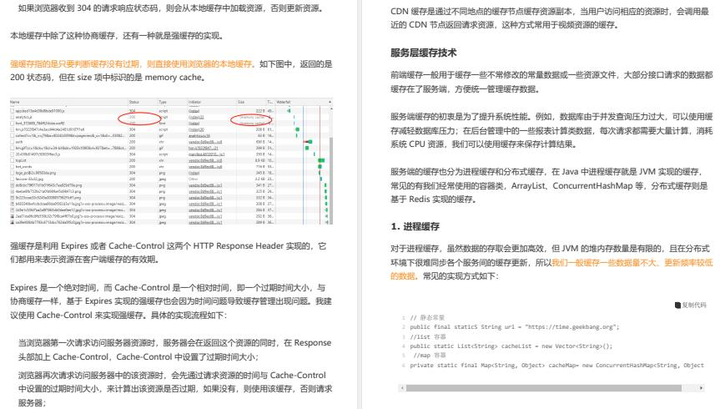
Task: Click the orange text 我们一般缓存一些数据量不大
Action: (606, 263)
